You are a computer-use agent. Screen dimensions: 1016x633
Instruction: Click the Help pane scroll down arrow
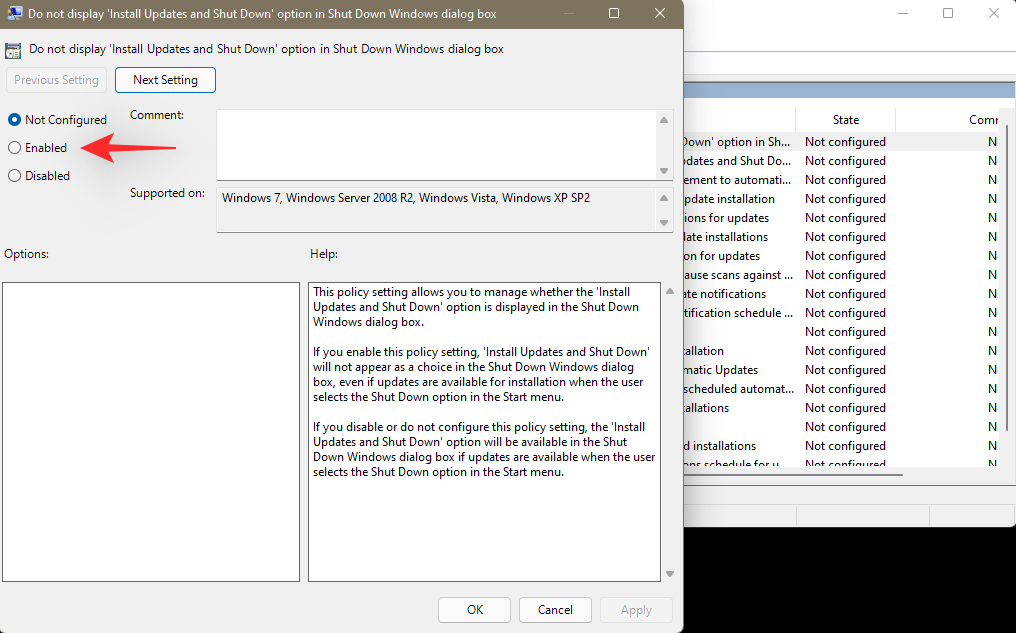tap(669, 573)
